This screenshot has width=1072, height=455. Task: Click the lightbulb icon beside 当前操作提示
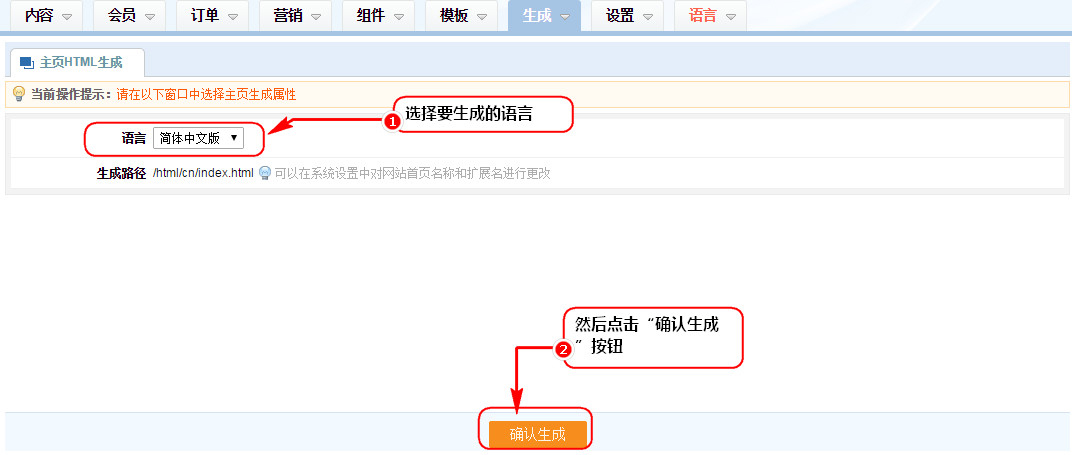coord(18,94)
